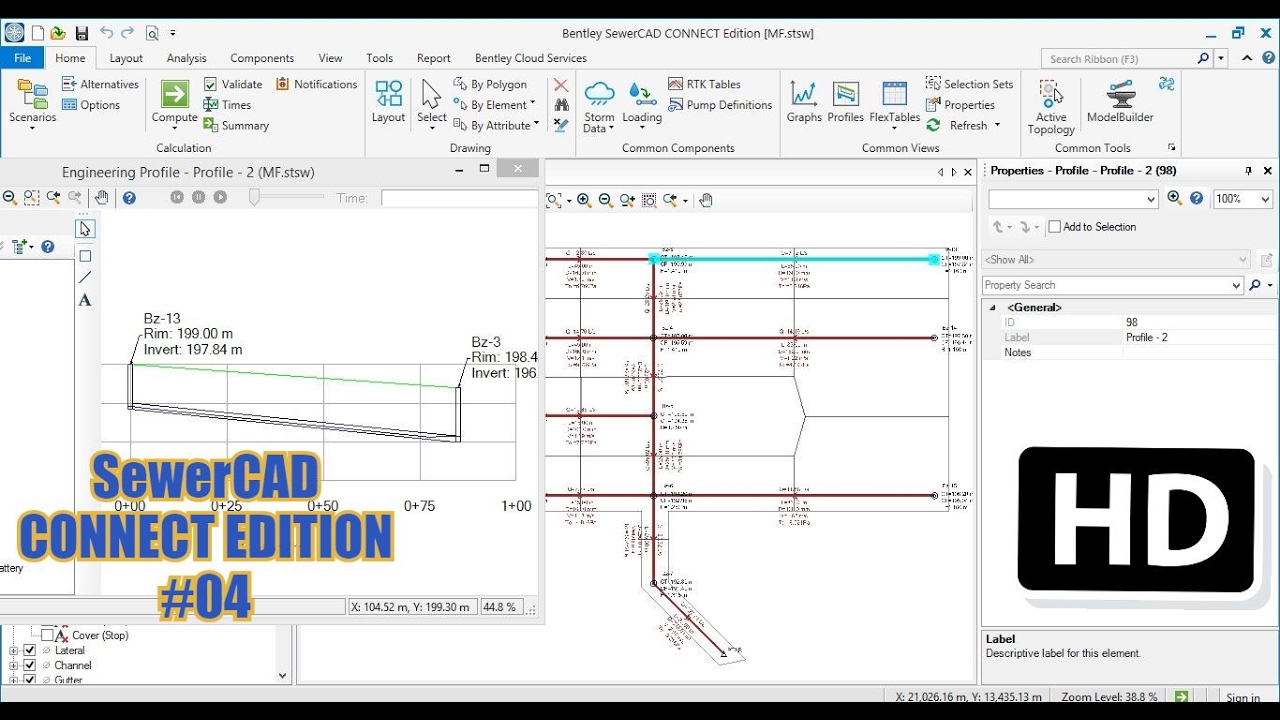Screen dimensions: 1280x720
Task: Open the By Element dropdown arrow
Action: (533, 104)
